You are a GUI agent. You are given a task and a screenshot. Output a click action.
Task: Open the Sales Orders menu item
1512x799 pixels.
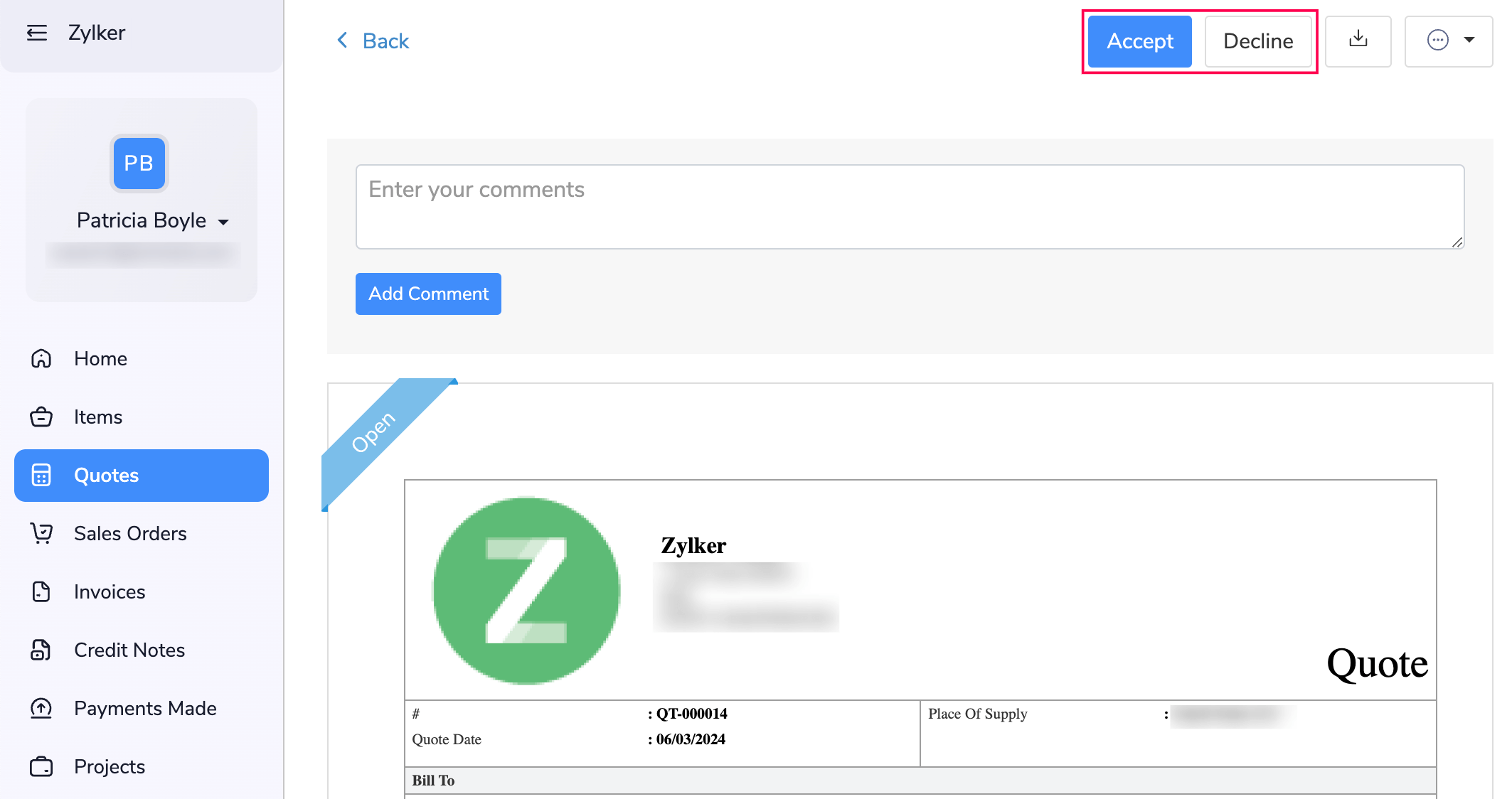point(130,533)
